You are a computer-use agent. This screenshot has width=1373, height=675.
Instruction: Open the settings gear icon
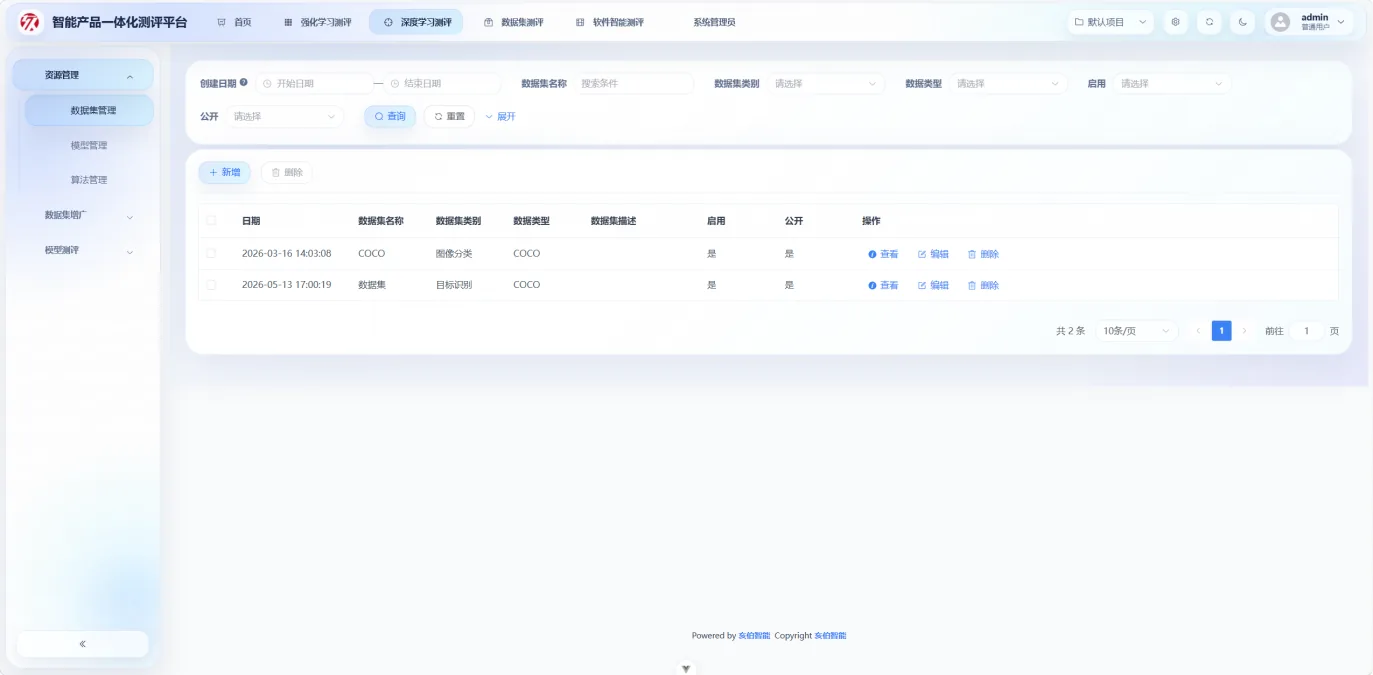coord(1175,22)
